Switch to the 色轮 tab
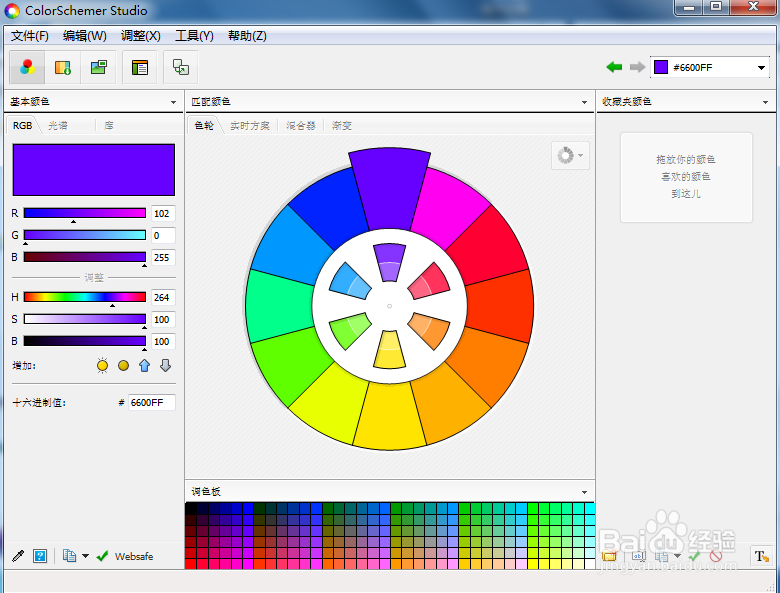Image resolution: width=780 pixels, height=593 pixels. coord(204,125)
